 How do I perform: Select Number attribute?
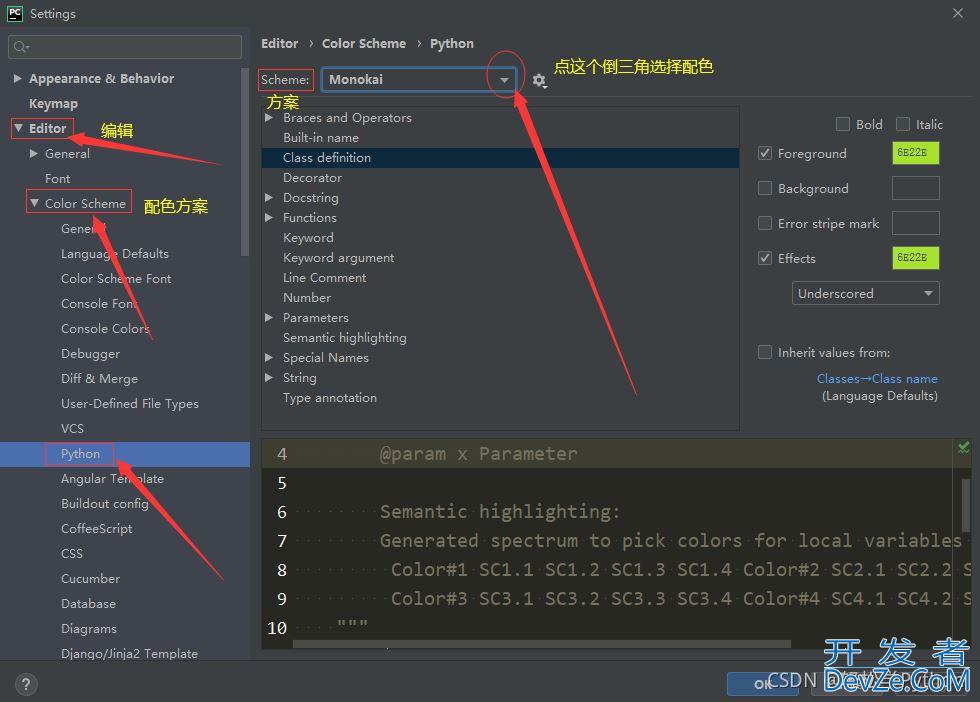pos(307,298)
